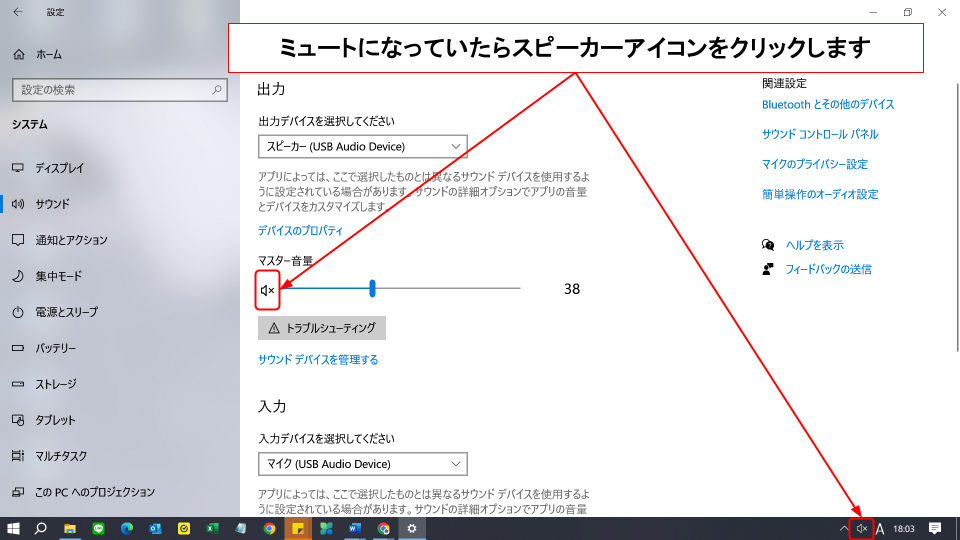Open Bluetooth とその他のデバイス link
The image size is (960, 540).
point(827,104)
